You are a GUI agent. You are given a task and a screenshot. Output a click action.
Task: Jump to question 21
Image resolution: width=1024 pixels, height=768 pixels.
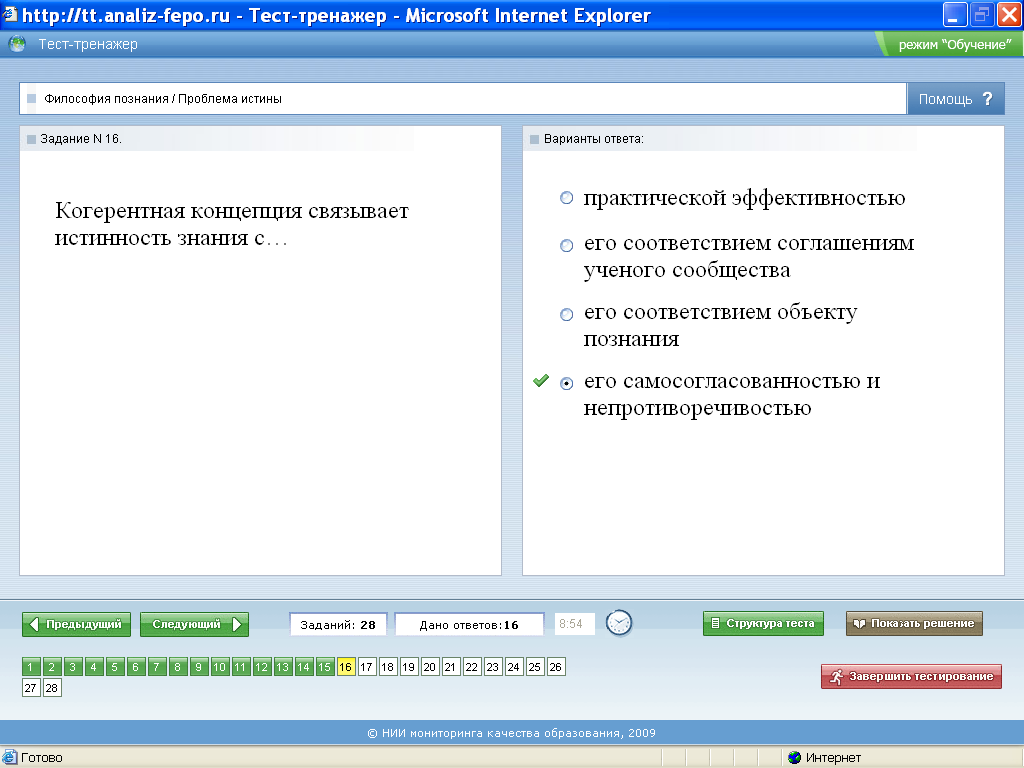pyautogui.click(x=451, y=667)
